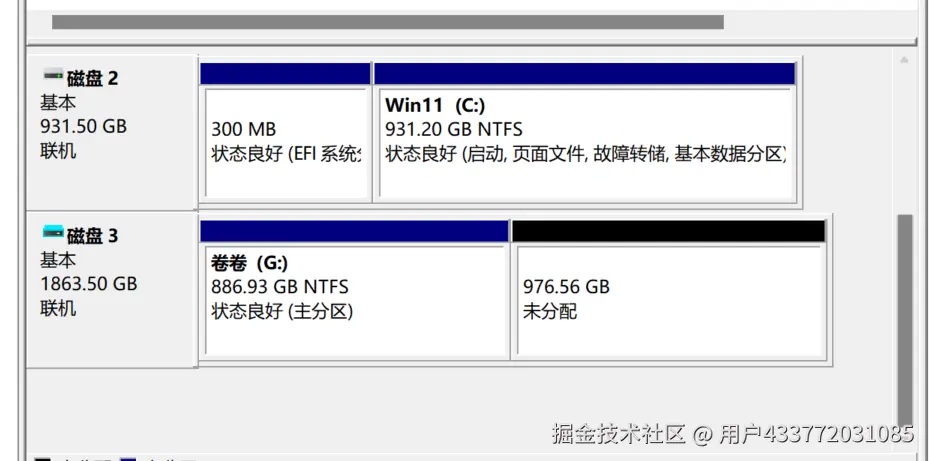This screenshot has width=929, height=461.
Task: Click the blue header bar above the G: volume
Action: 354,231
